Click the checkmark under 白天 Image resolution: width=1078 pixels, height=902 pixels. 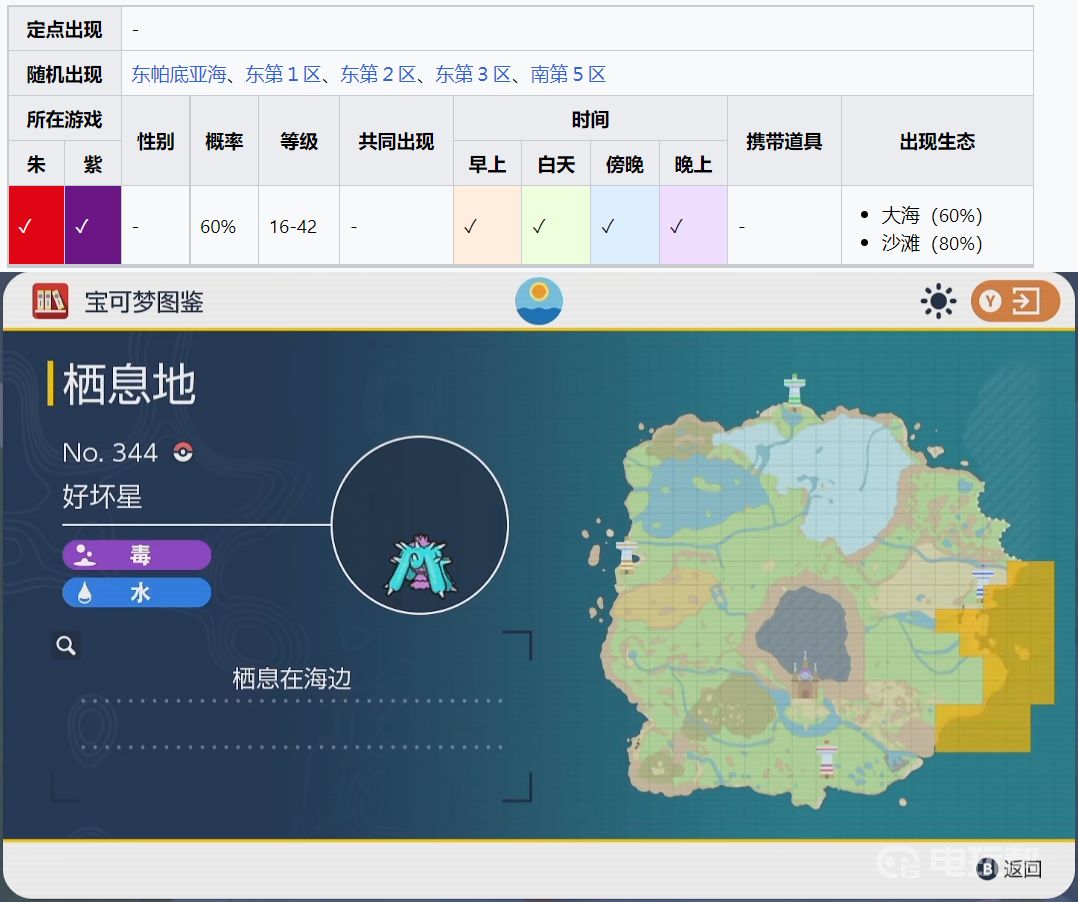pyautogui.click(x=539, y=226)
